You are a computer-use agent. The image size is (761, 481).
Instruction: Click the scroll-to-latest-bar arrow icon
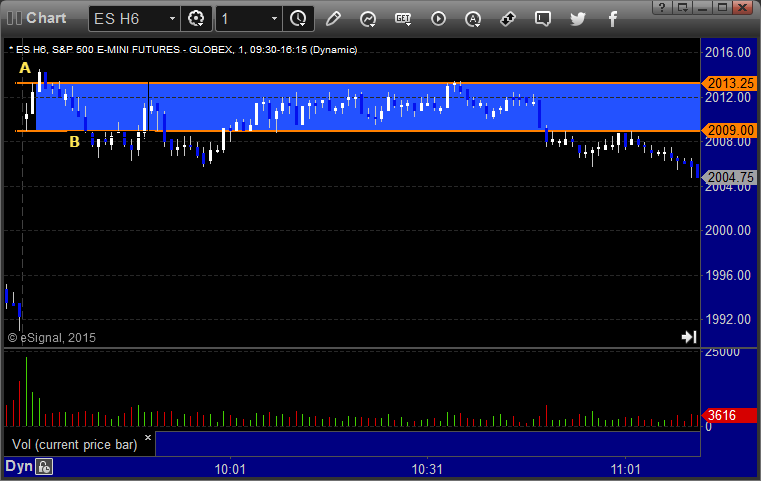(689, 337)
